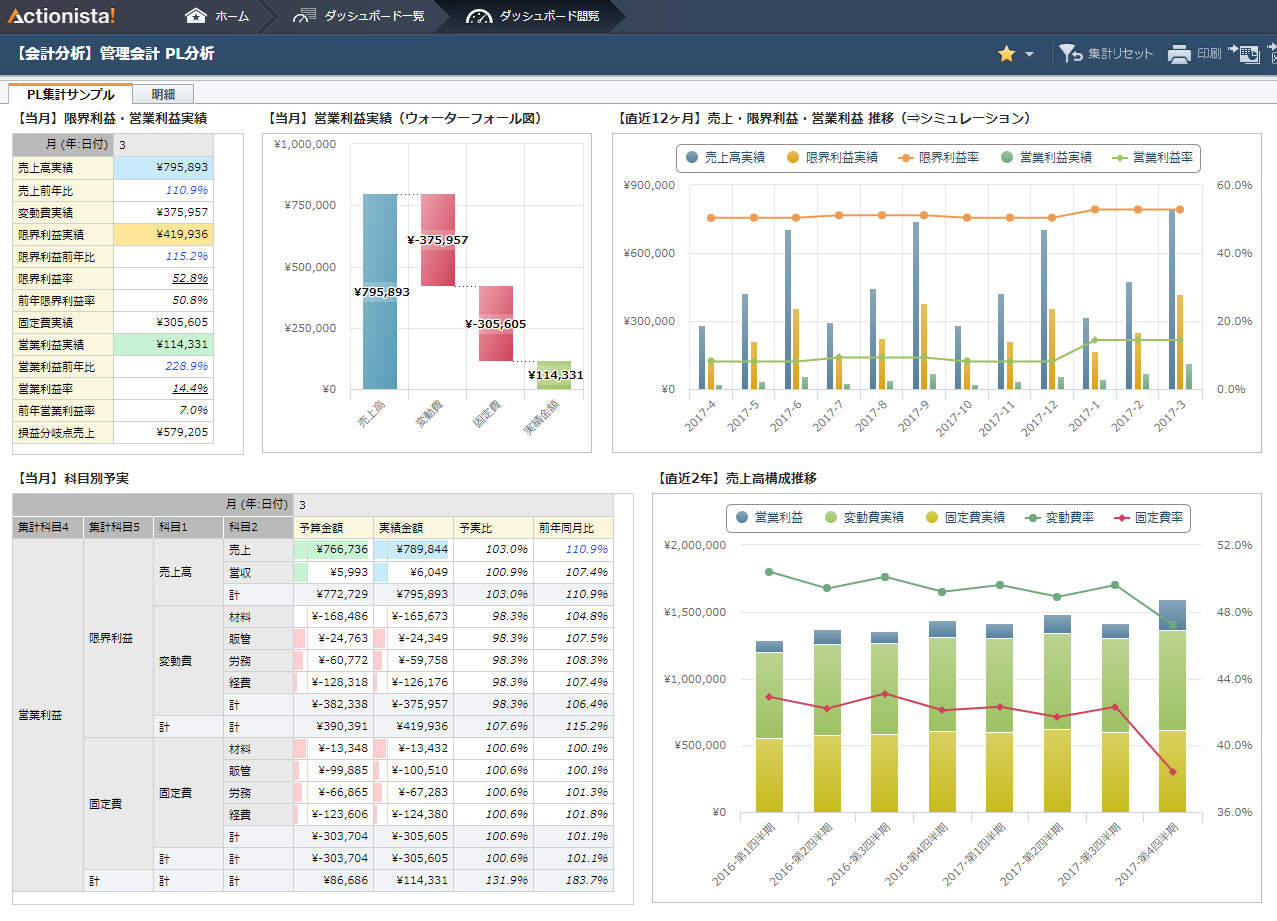This screenshot has height=921, width=1277.
Task: Toggle 売上高実績 series in the 12-month chart legend
Action: [x=727, y=157]
